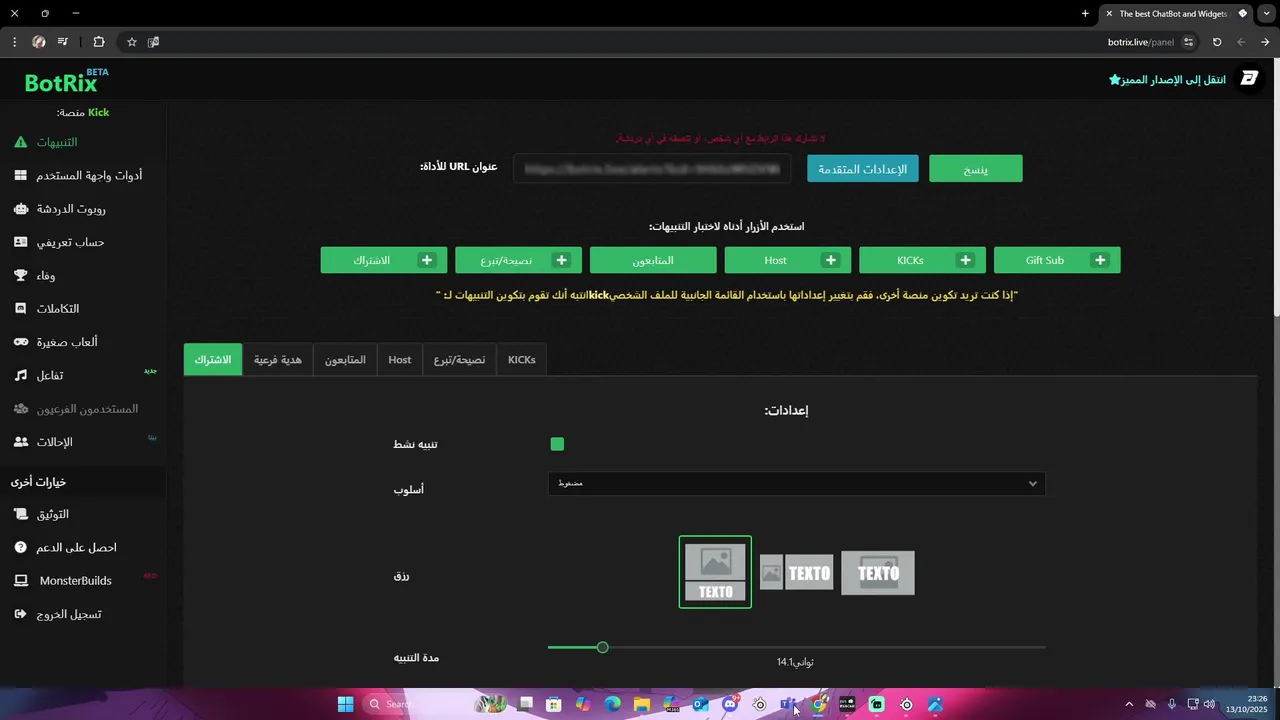
Task: Click the translate page icon
Action: (x=154, y=42)
